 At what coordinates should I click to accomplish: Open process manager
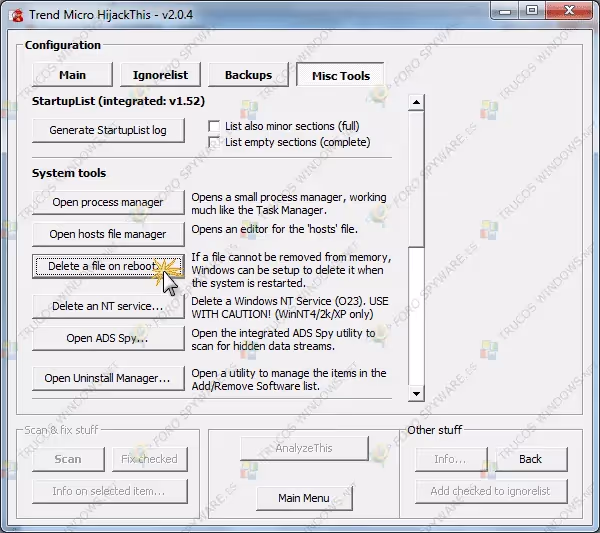pyautogui.click(x=108, y=202)
